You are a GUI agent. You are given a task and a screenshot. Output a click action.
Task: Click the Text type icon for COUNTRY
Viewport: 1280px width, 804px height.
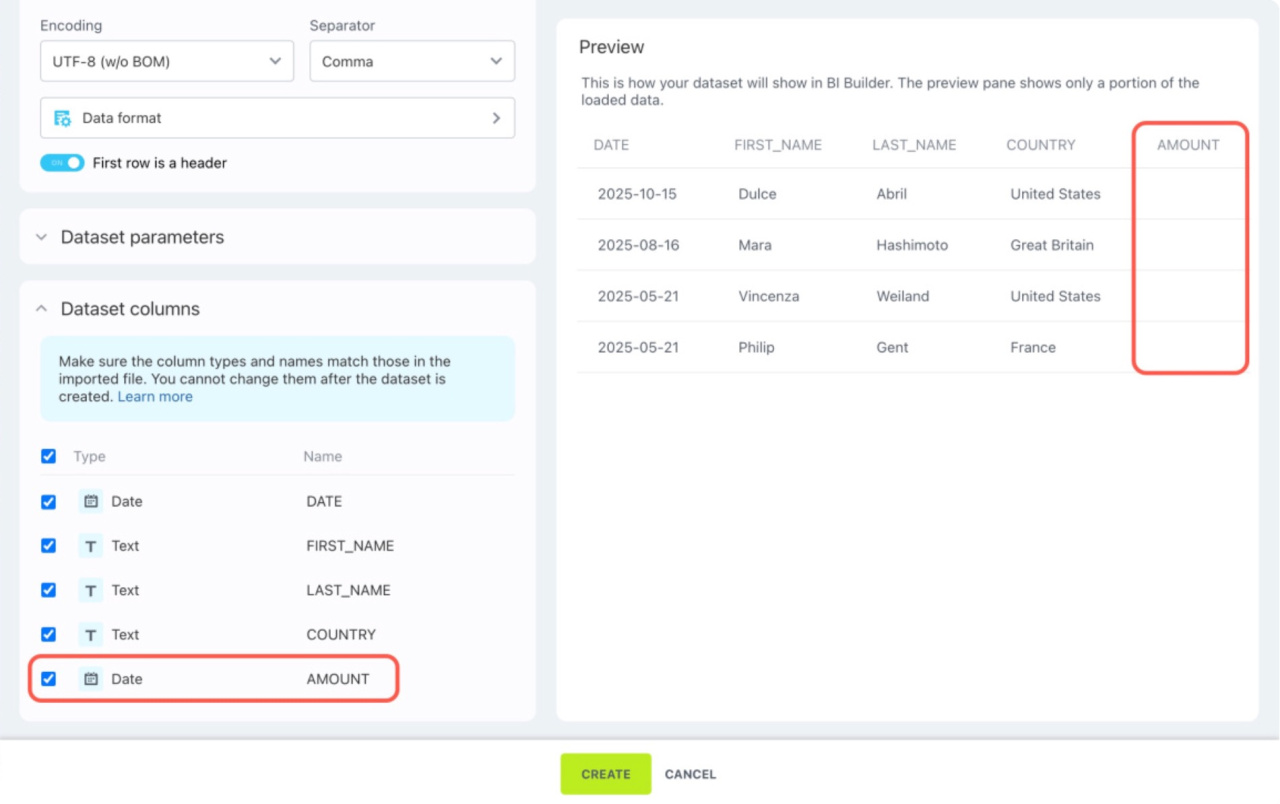[x=91, y=635]
